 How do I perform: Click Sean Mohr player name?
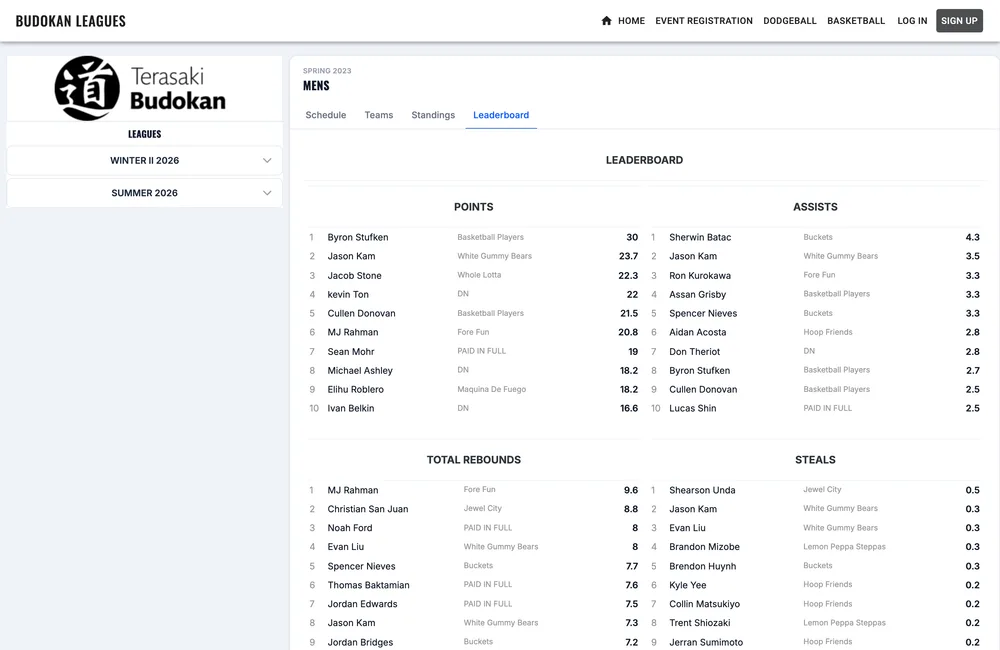[351, 351]
